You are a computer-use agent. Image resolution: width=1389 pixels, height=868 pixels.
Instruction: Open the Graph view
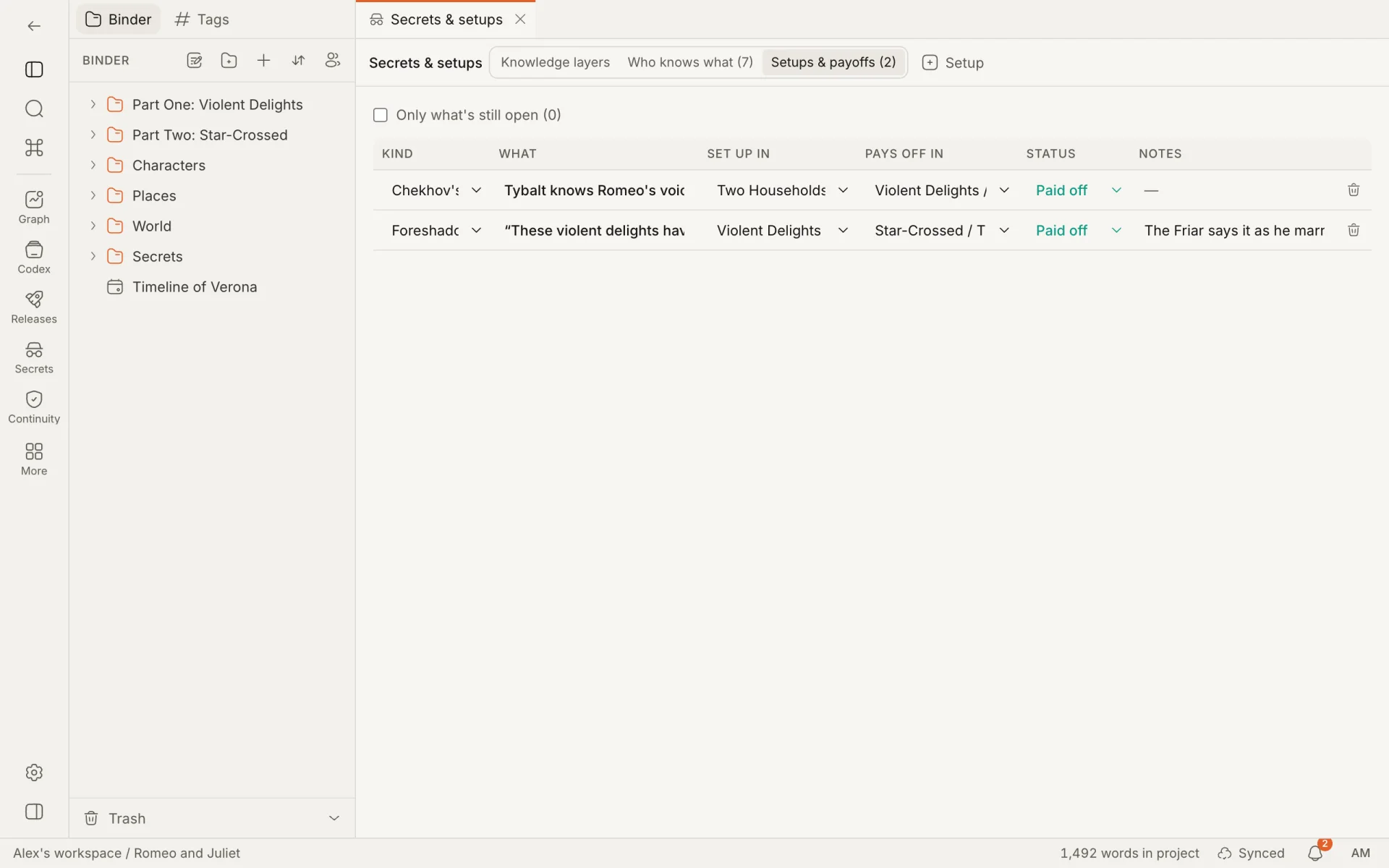tap(34, 208)
